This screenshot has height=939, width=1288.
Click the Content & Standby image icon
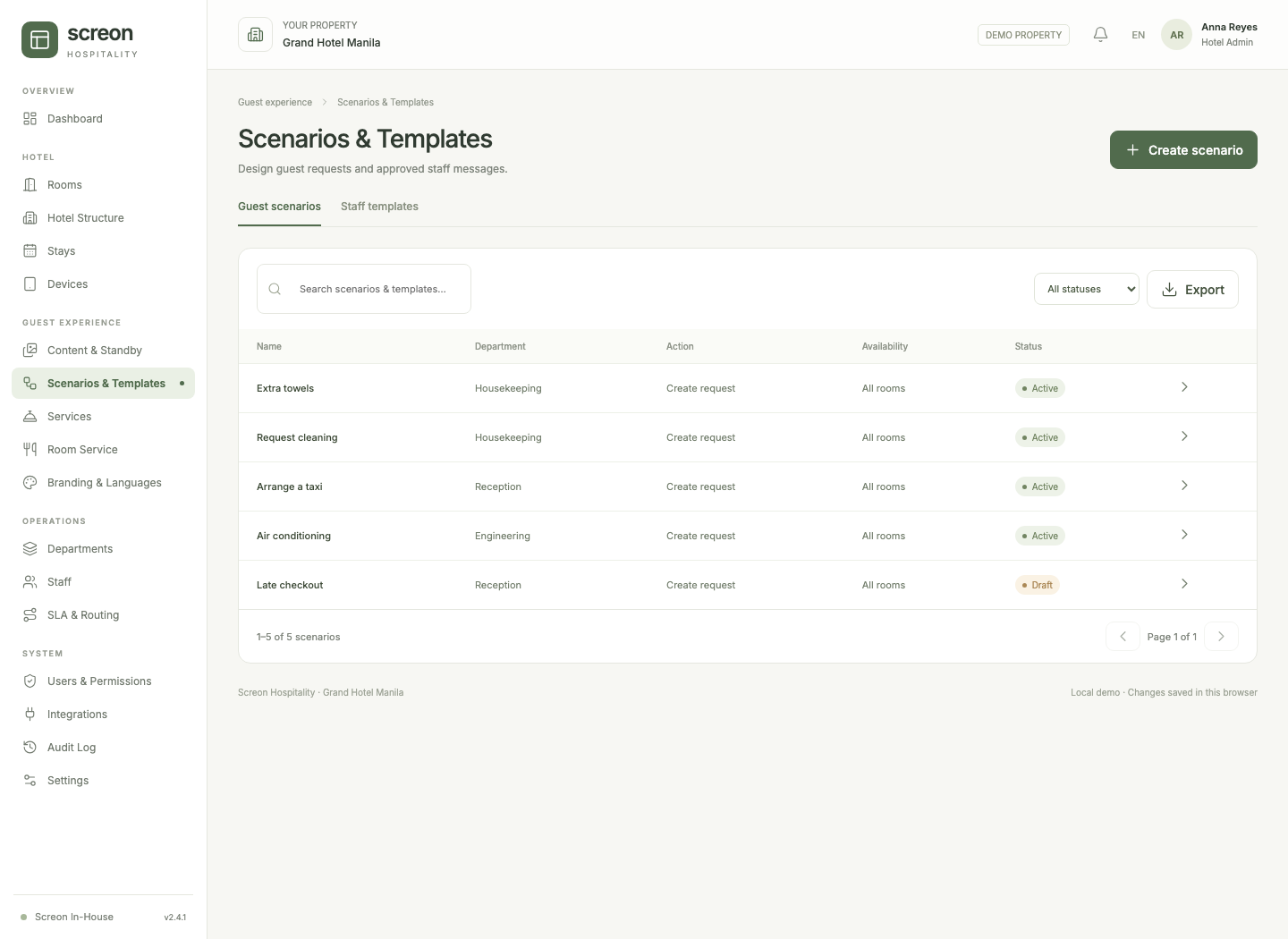[x=30, y=351]
